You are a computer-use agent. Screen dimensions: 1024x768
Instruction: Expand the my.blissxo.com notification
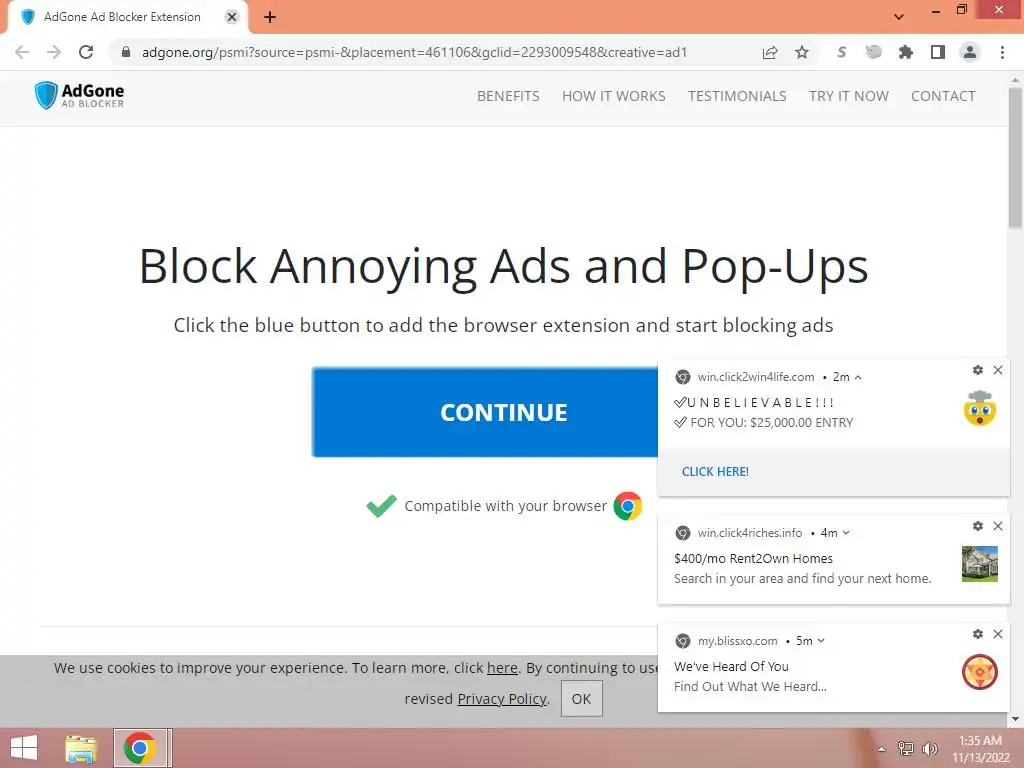822,641
